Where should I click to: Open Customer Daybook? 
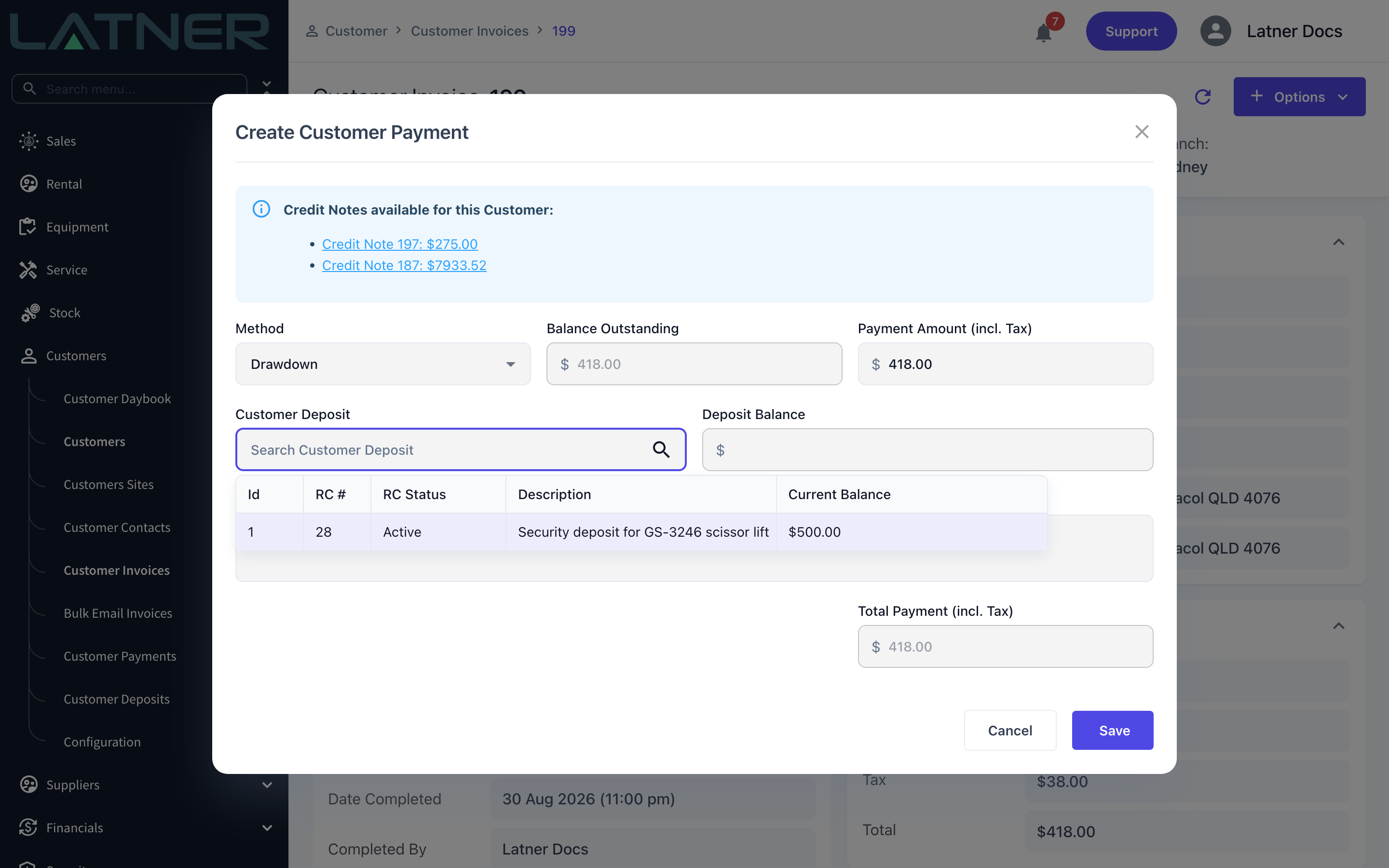click(x=117, y=398)
